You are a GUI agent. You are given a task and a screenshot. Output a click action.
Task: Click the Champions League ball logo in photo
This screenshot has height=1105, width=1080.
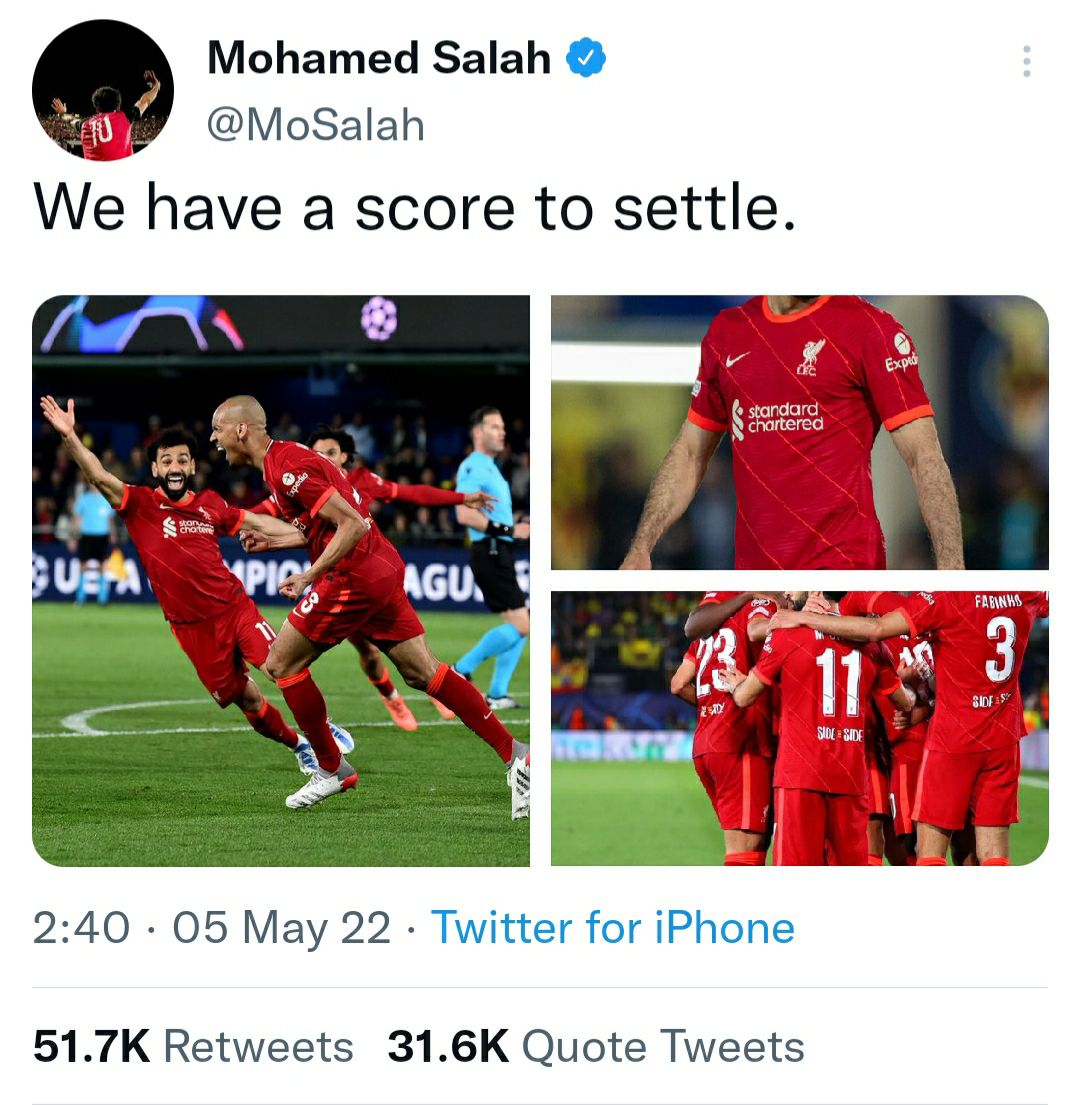379,319
